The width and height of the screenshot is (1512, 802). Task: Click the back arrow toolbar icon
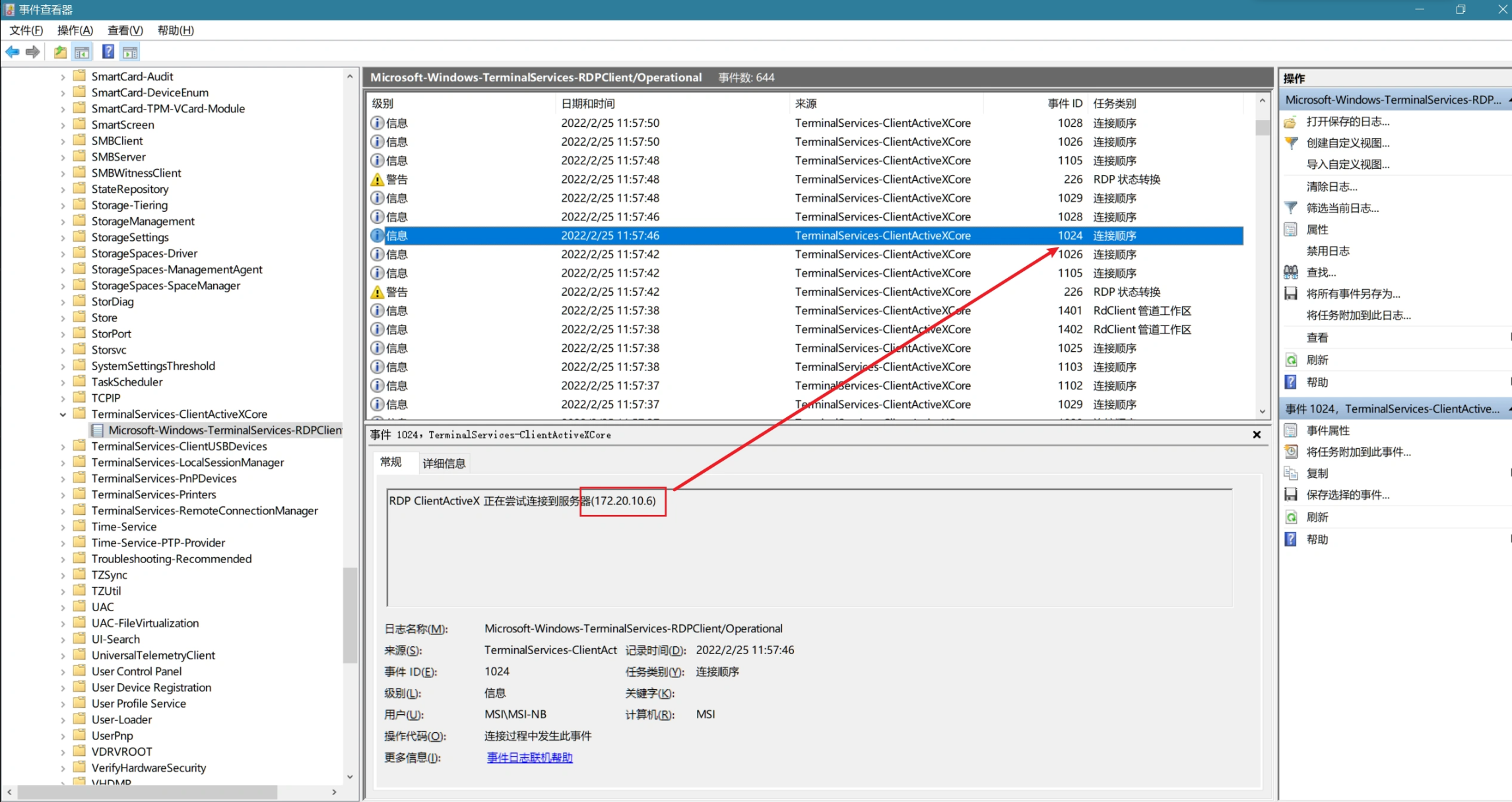(12, 51)
